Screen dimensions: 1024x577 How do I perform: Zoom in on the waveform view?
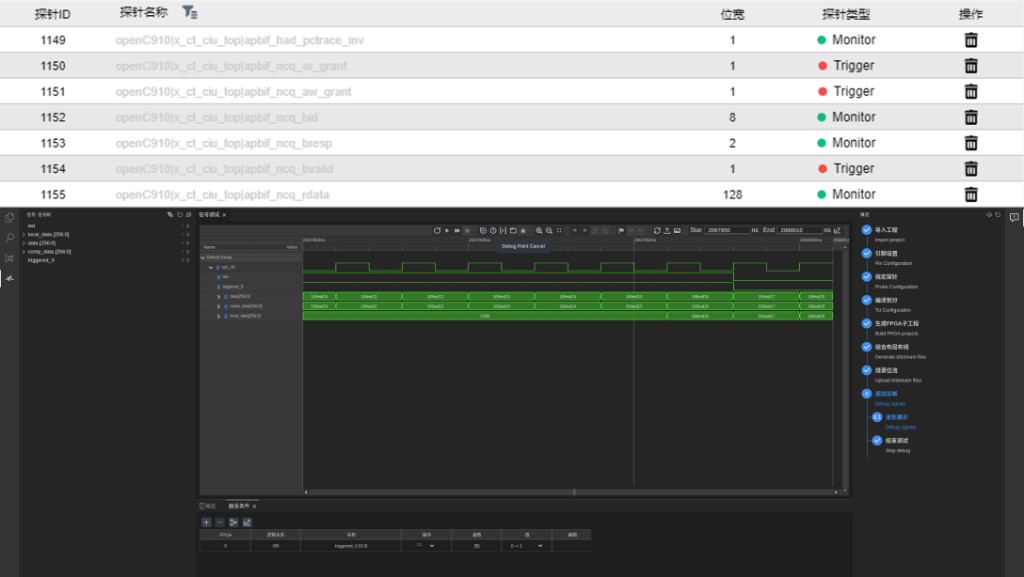(539, 230)
